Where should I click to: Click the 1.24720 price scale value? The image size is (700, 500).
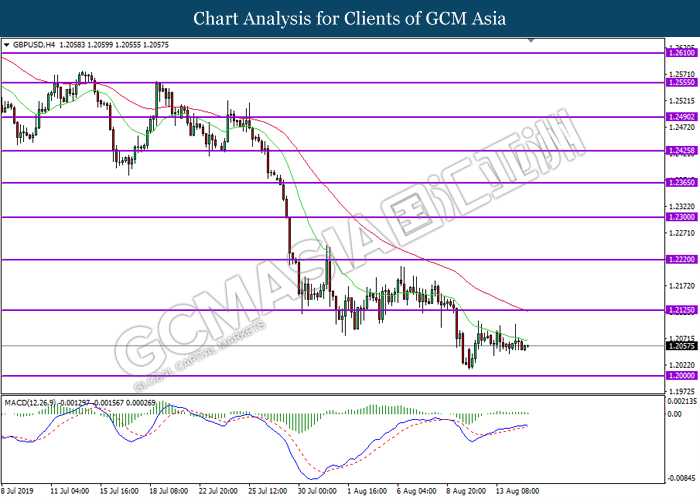coord(682,128)
